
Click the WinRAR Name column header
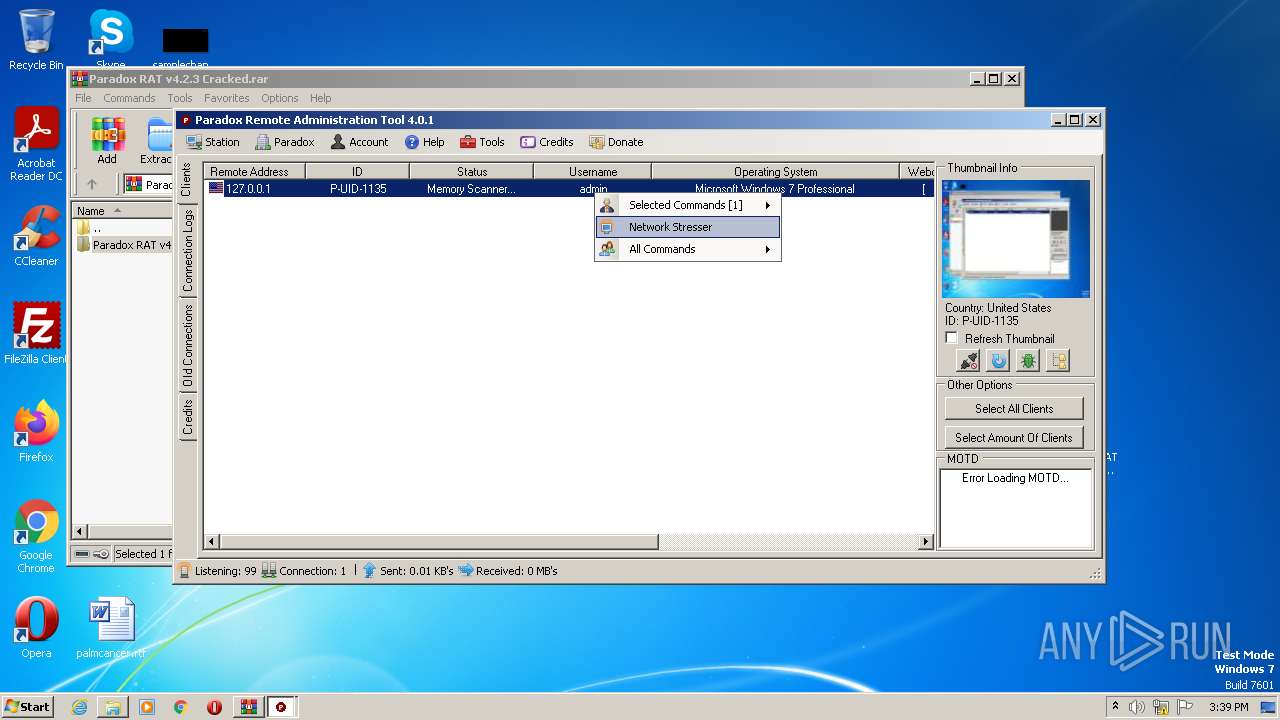coord(122,211)
